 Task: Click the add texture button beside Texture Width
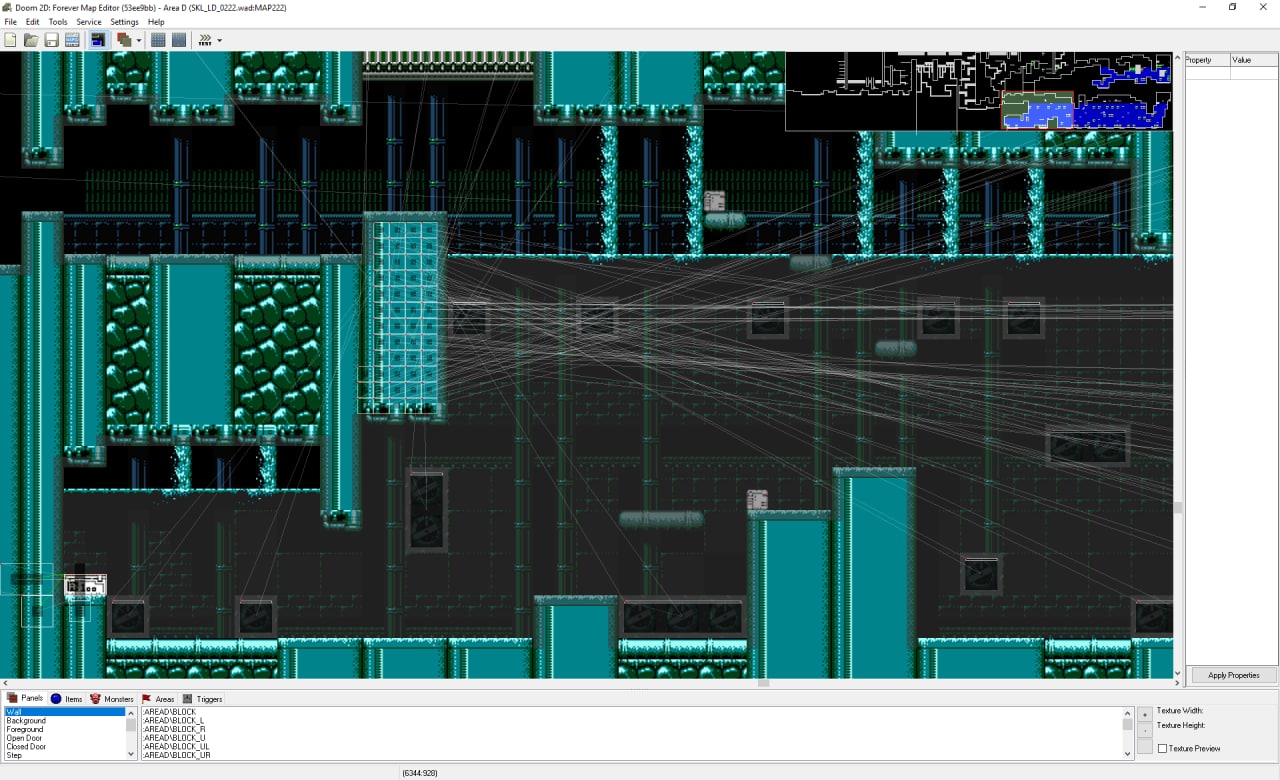pyautogui.click(x=1144, y=715)
